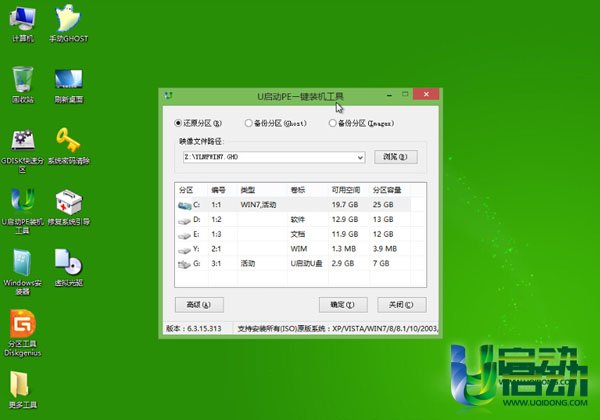Viewport: 600px width, 420px height.
Task: Open the Windows安装器 desktop icon
Action: pyautogui.click(x=23, y=272)
